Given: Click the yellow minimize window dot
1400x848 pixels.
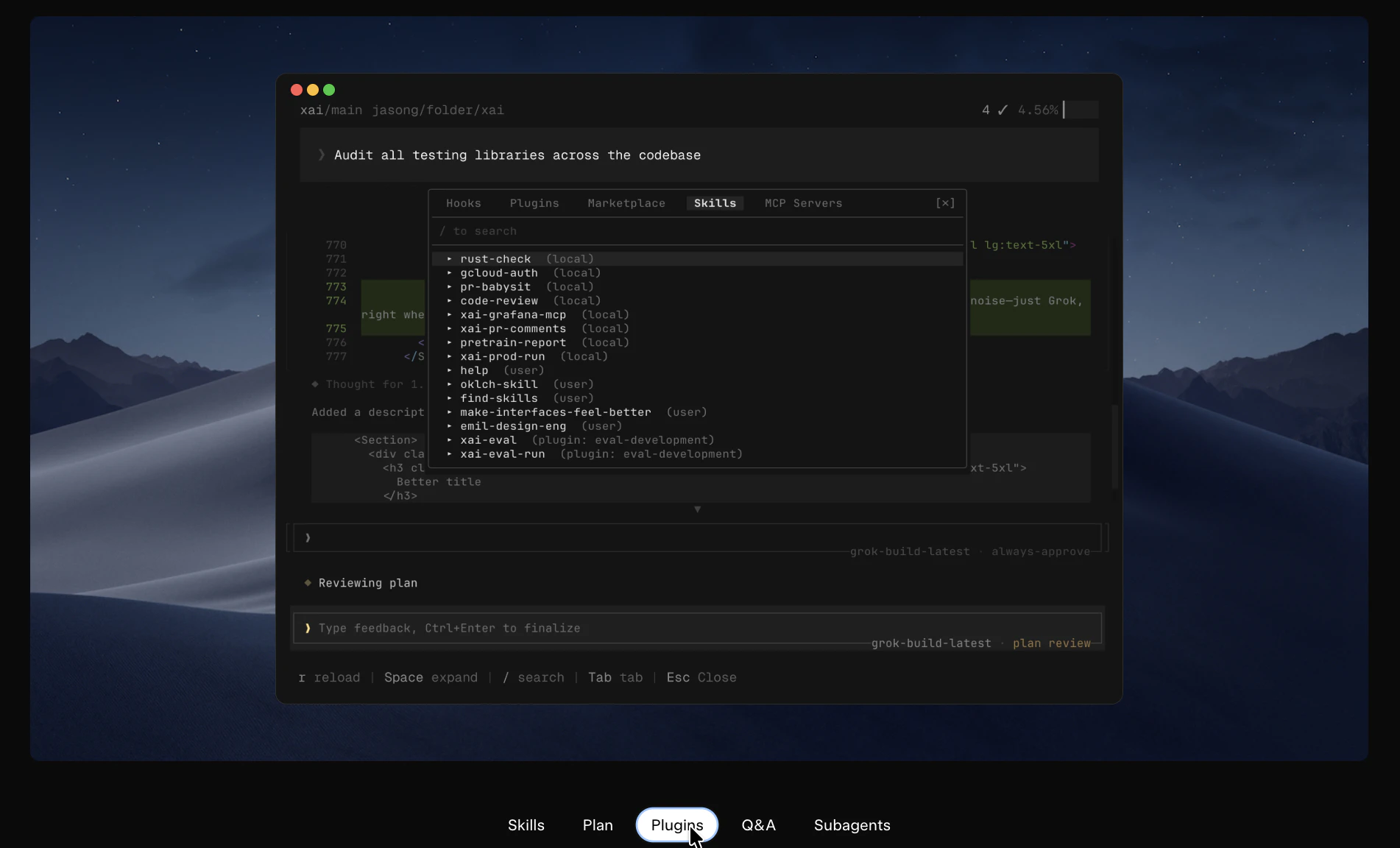Looking at the screenshot, I should 313,90.
